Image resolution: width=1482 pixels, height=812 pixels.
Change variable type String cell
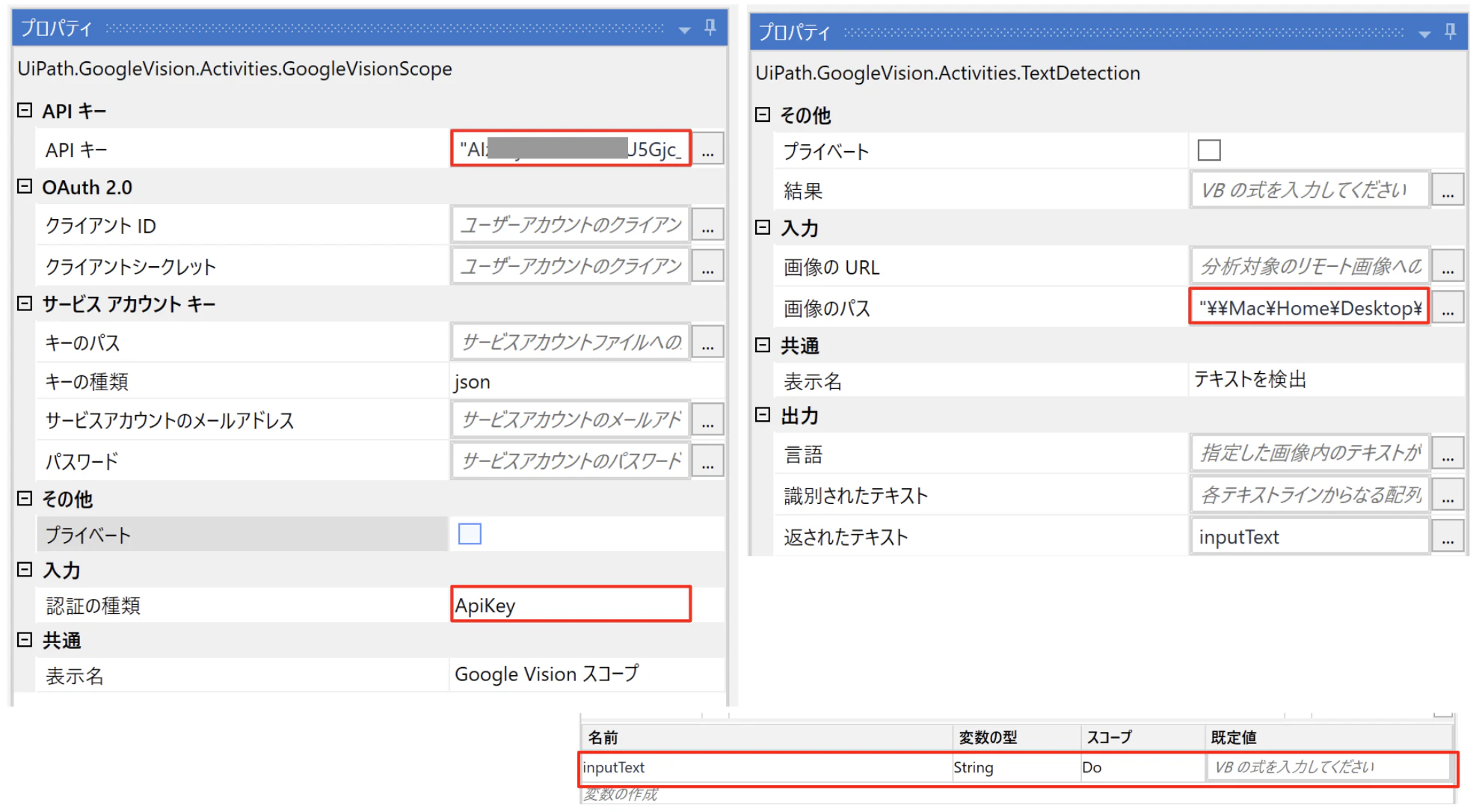[x=1016, y=767]
